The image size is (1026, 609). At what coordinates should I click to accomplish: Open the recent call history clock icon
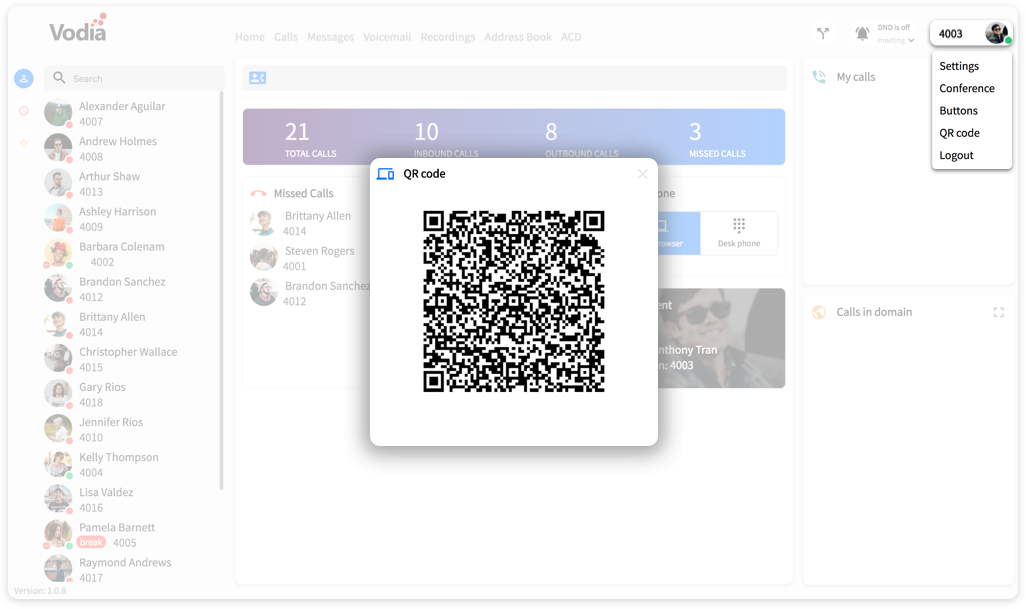coord(24,111)
